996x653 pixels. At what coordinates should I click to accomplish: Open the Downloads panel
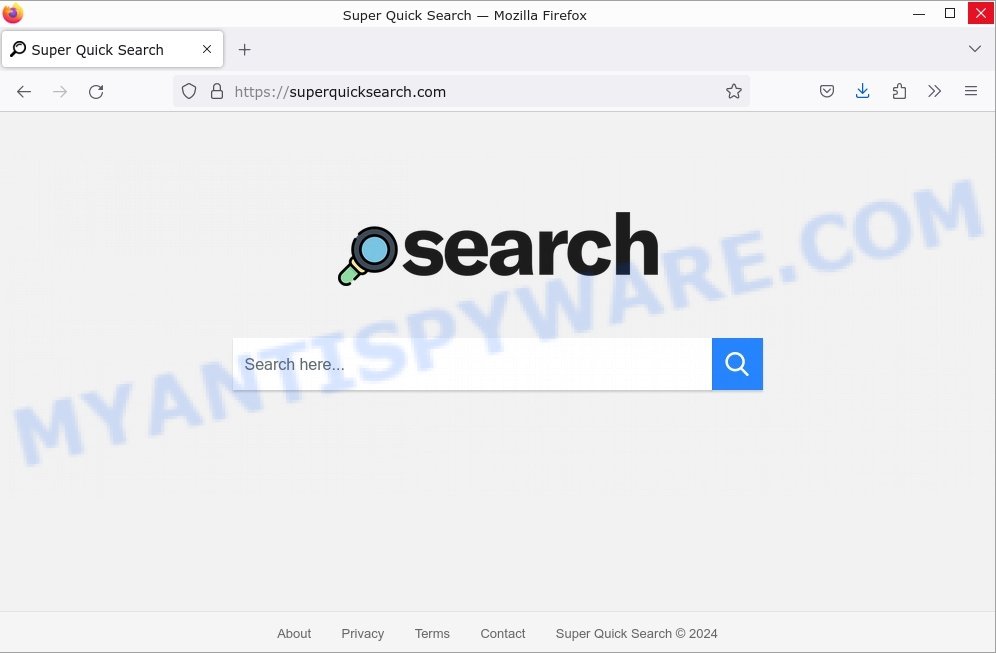(862, 91)
